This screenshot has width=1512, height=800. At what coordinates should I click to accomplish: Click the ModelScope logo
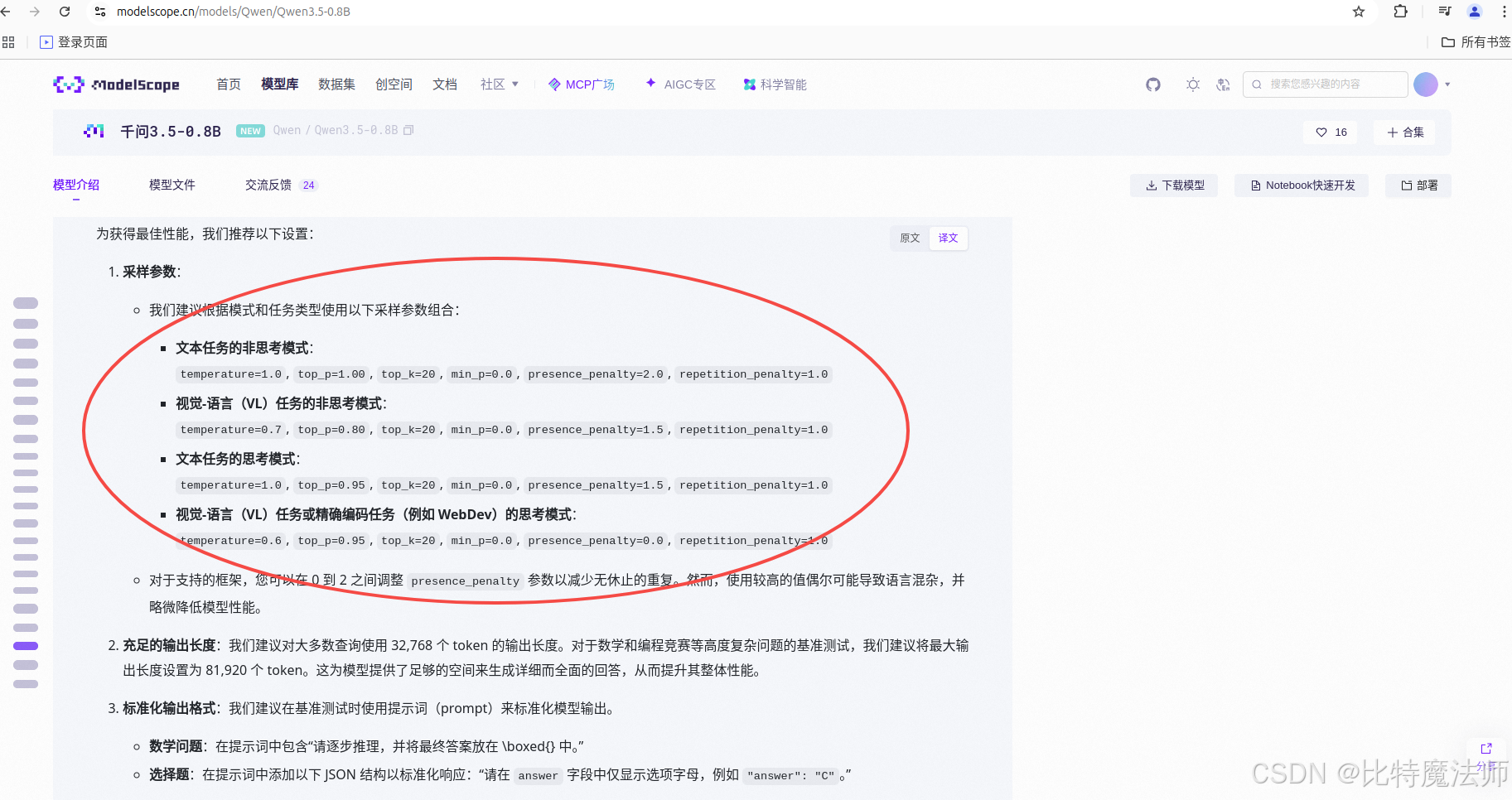(x=116, y=84)
